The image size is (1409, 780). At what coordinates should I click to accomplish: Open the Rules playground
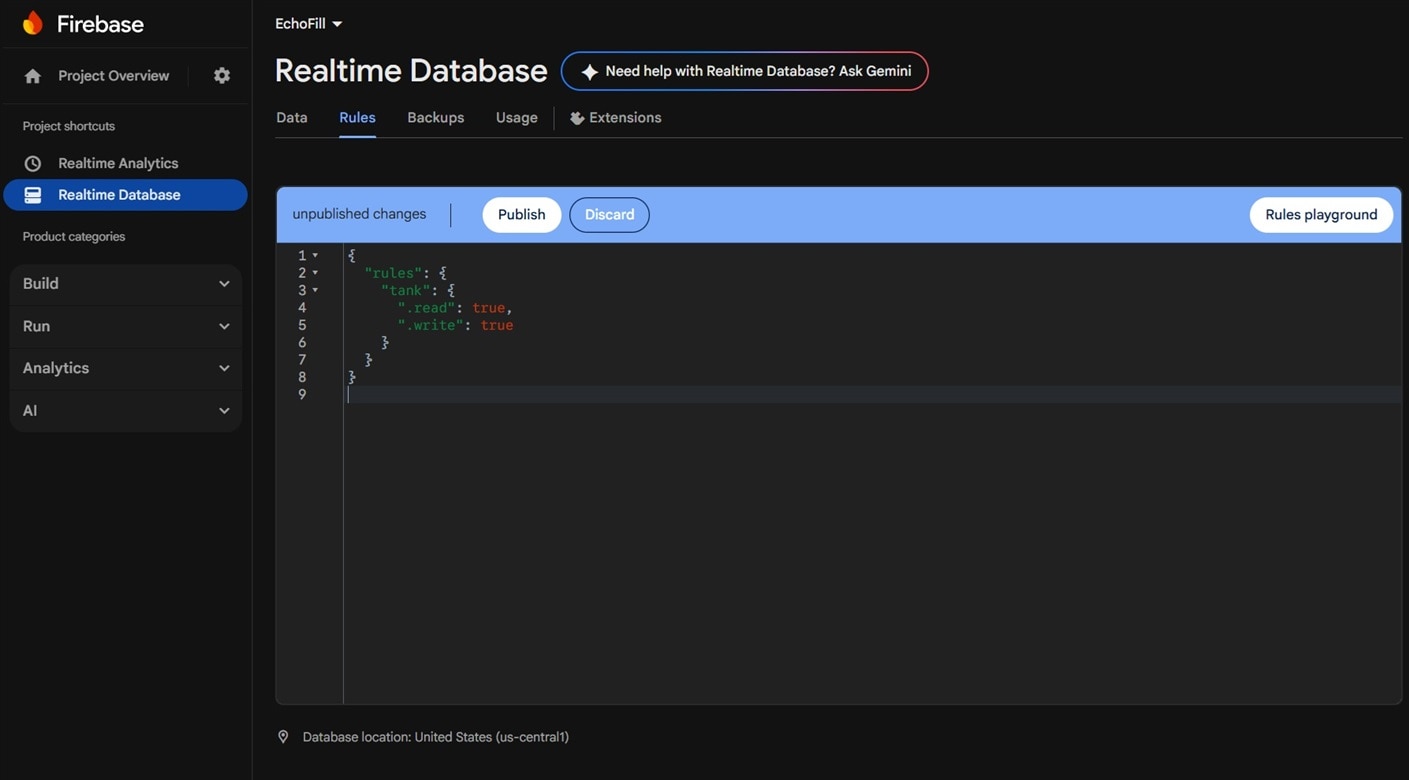point(1320,215)
